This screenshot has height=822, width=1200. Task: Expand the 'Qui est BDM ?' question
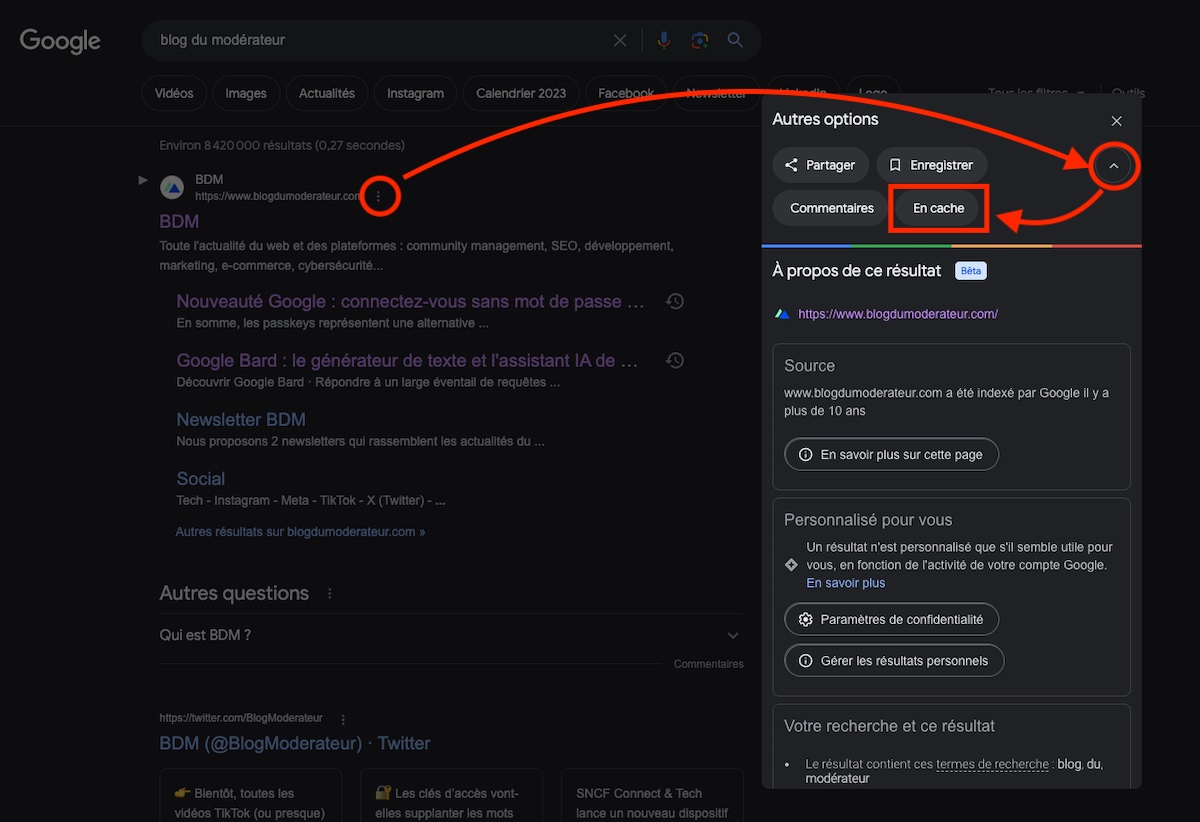(x=733, y=635)
